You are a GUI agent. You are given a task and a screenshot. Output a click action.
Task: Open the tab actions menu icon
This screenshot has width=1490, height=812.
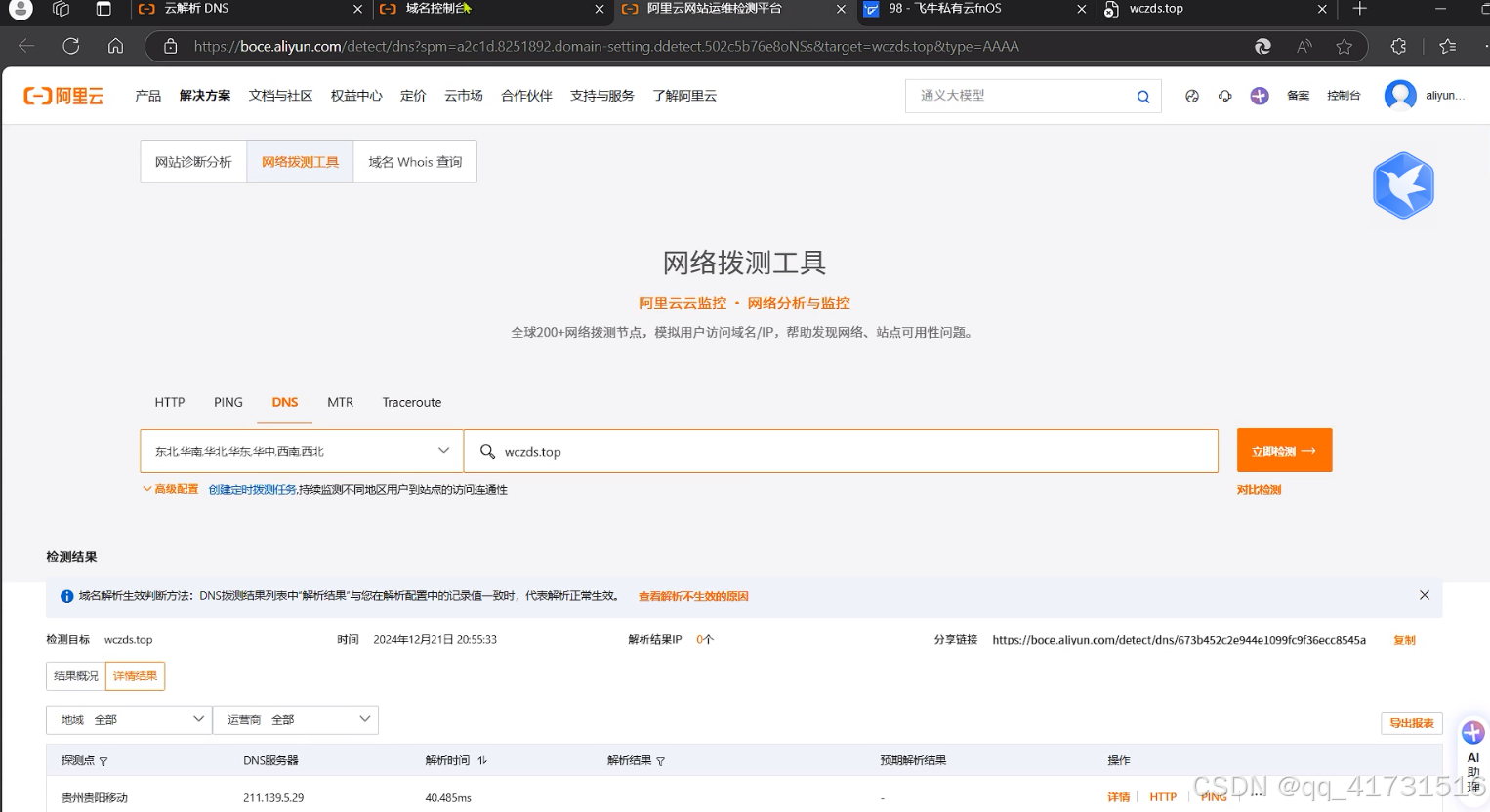[103, 9]
